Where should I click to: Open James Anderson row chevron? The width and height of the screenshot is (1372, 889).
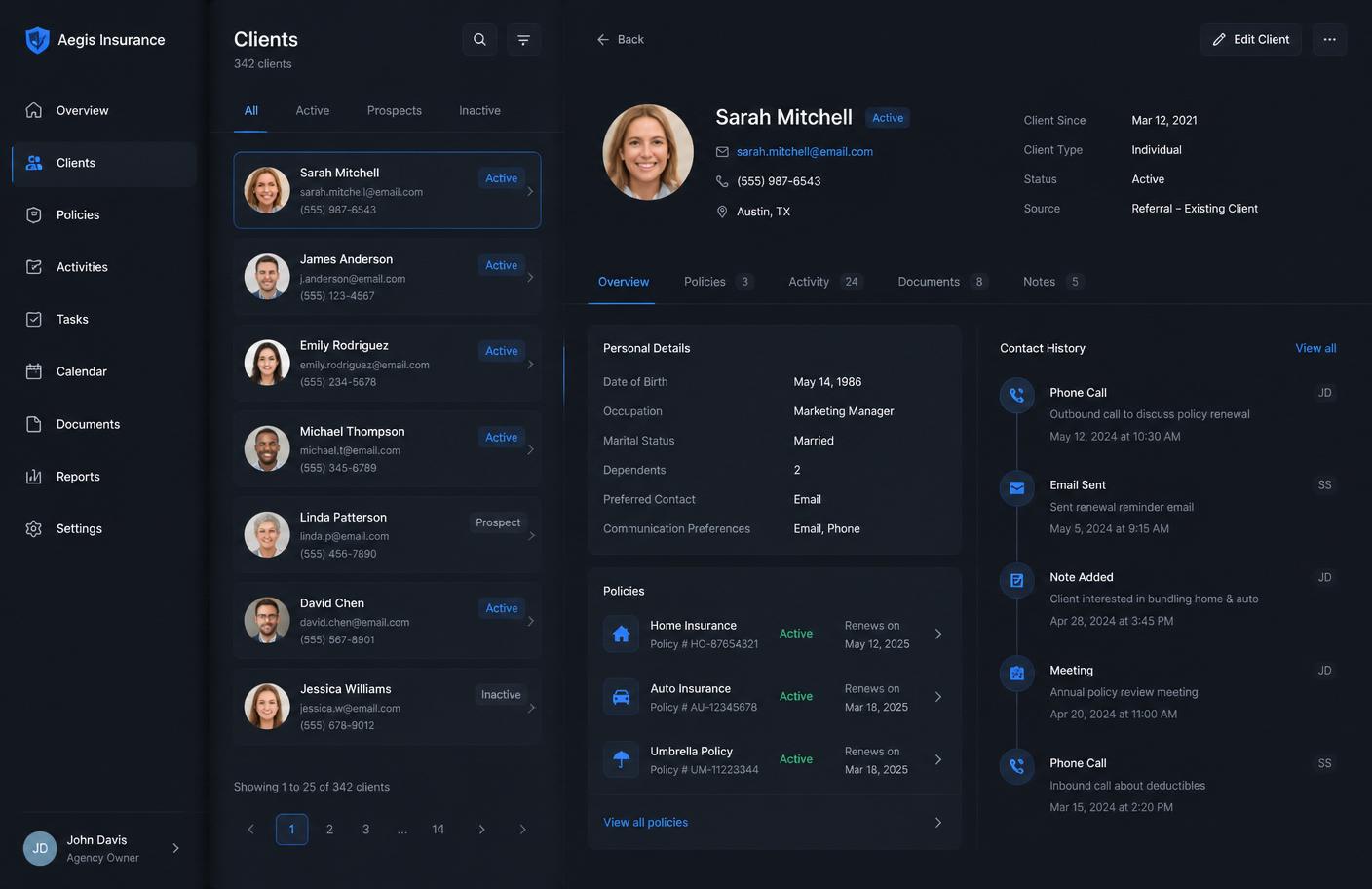pos(530,278)
